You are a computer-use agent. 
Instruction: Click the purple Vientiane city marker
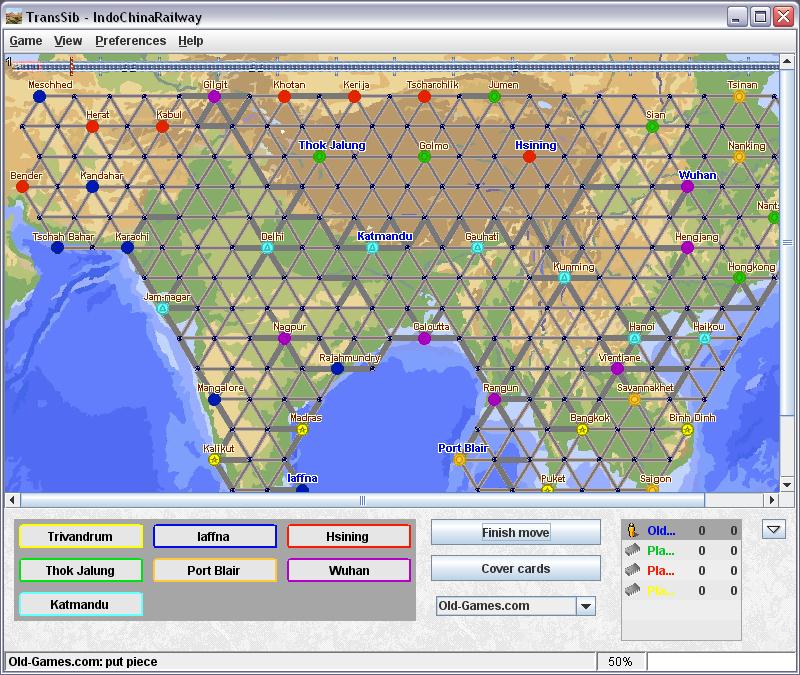coord(617,368)
